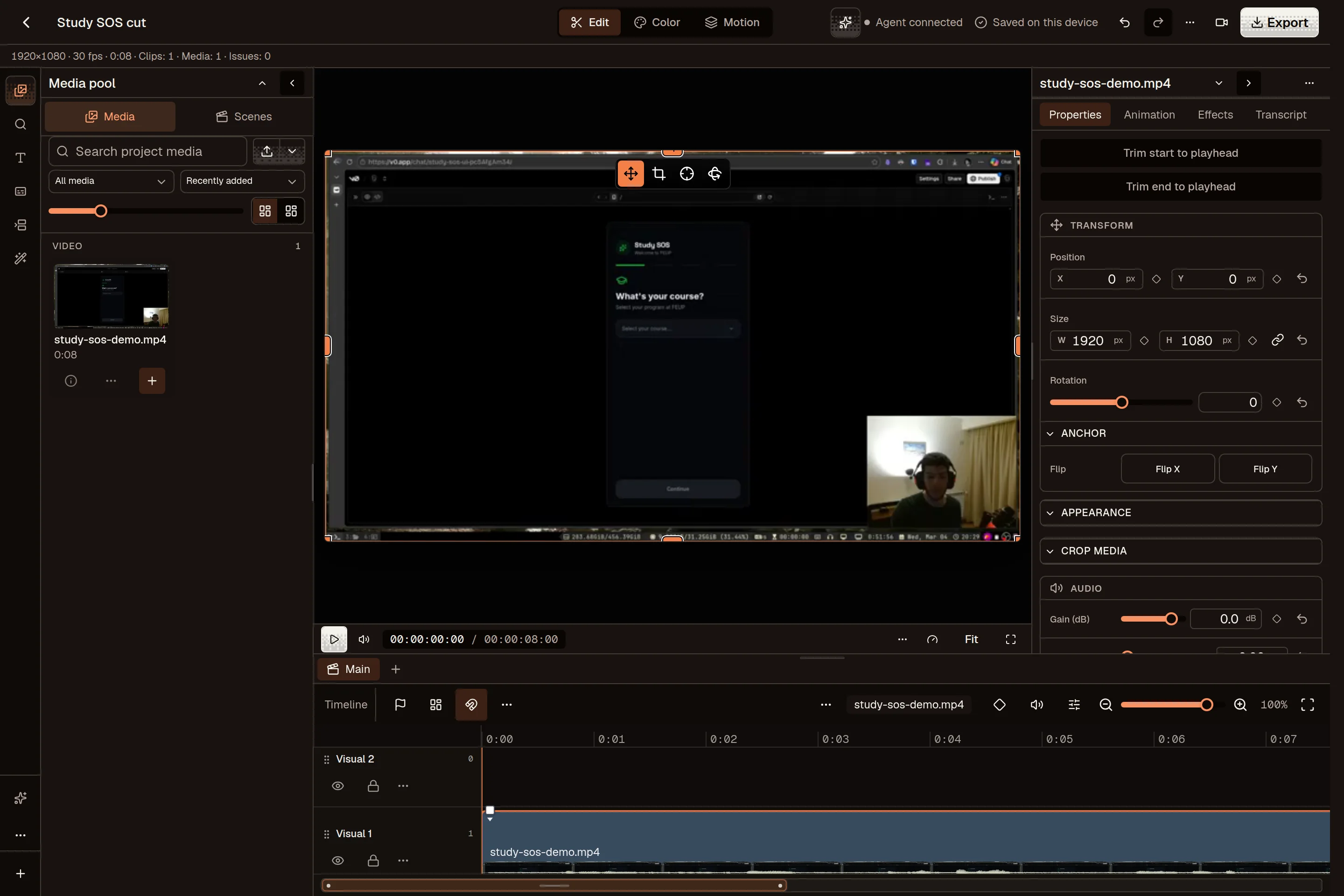Click the camera record icon near Export

click(1222, 22)
